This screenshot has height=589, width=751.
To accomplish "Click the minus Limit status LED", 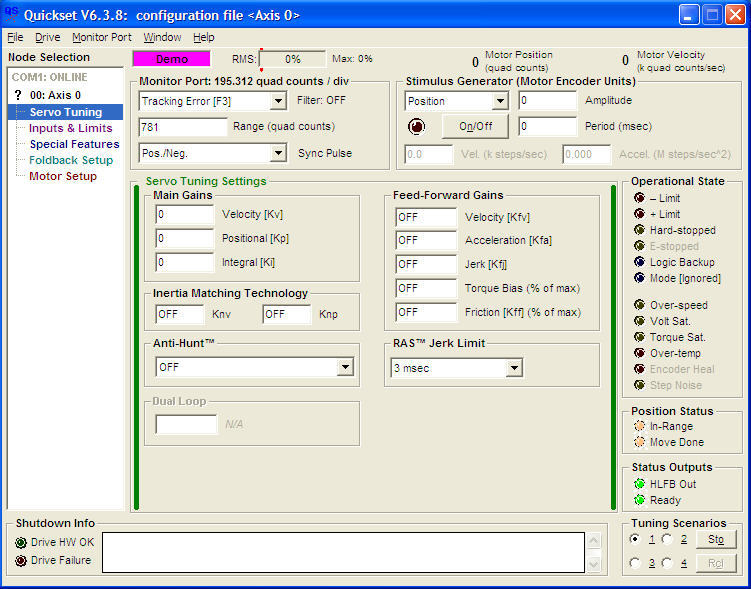I will tap(639, 198).
